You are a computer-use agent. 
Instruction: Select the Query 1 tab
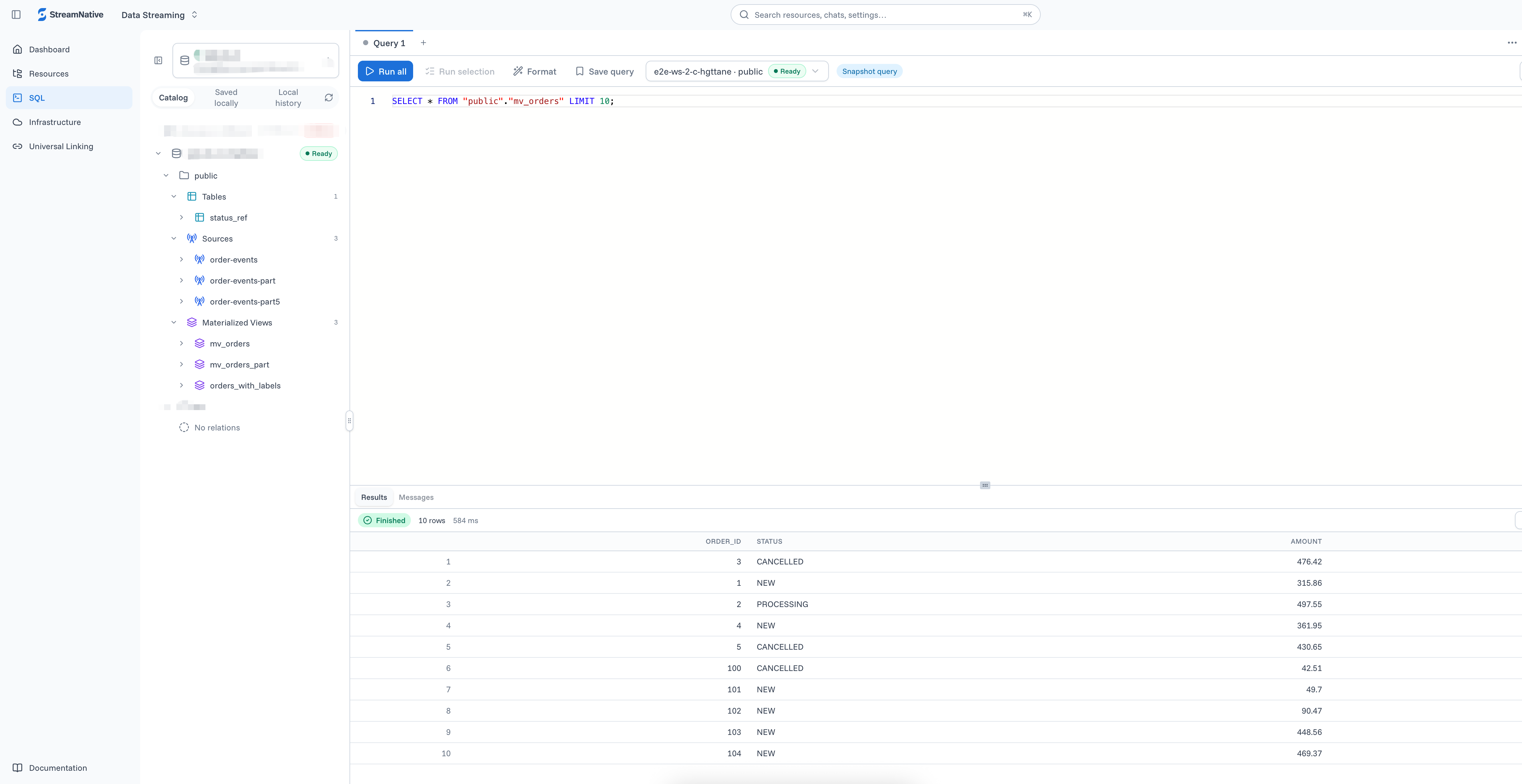[x=384, y=43]
